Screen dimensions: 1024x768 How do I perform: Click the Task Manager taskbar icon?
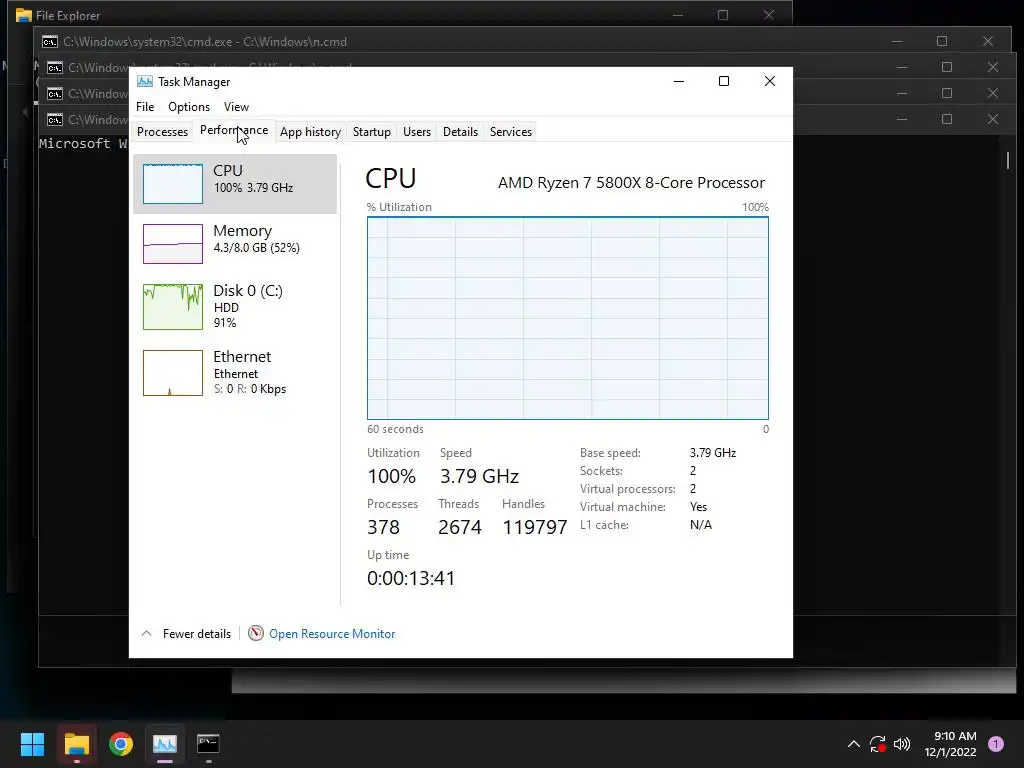165,743
